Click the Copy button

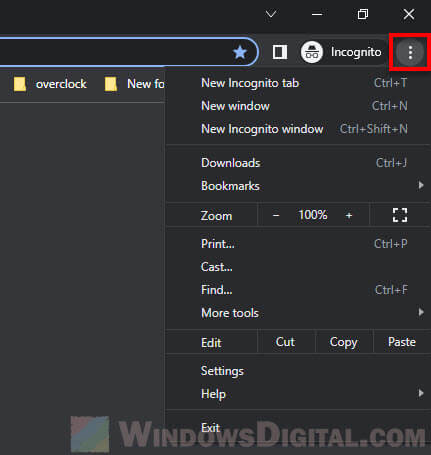click(344, 342)
